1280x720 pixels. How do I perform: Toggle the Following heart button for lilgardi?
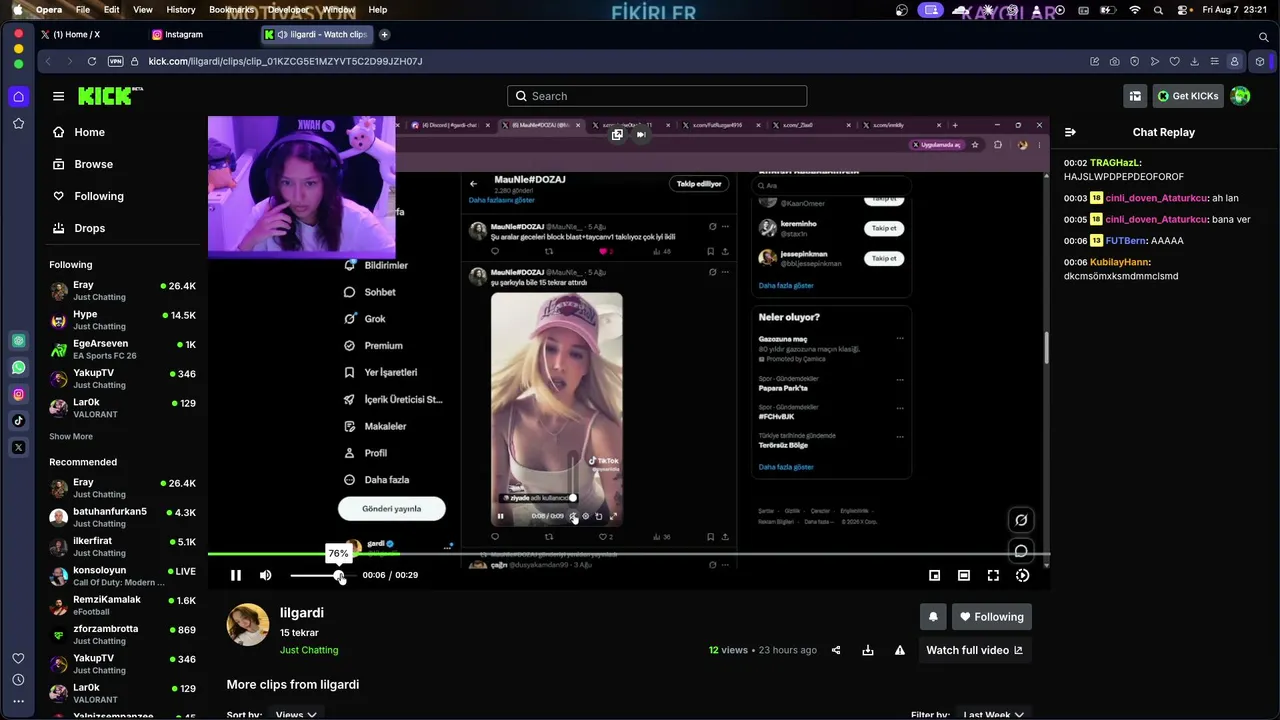click(991, 617)
